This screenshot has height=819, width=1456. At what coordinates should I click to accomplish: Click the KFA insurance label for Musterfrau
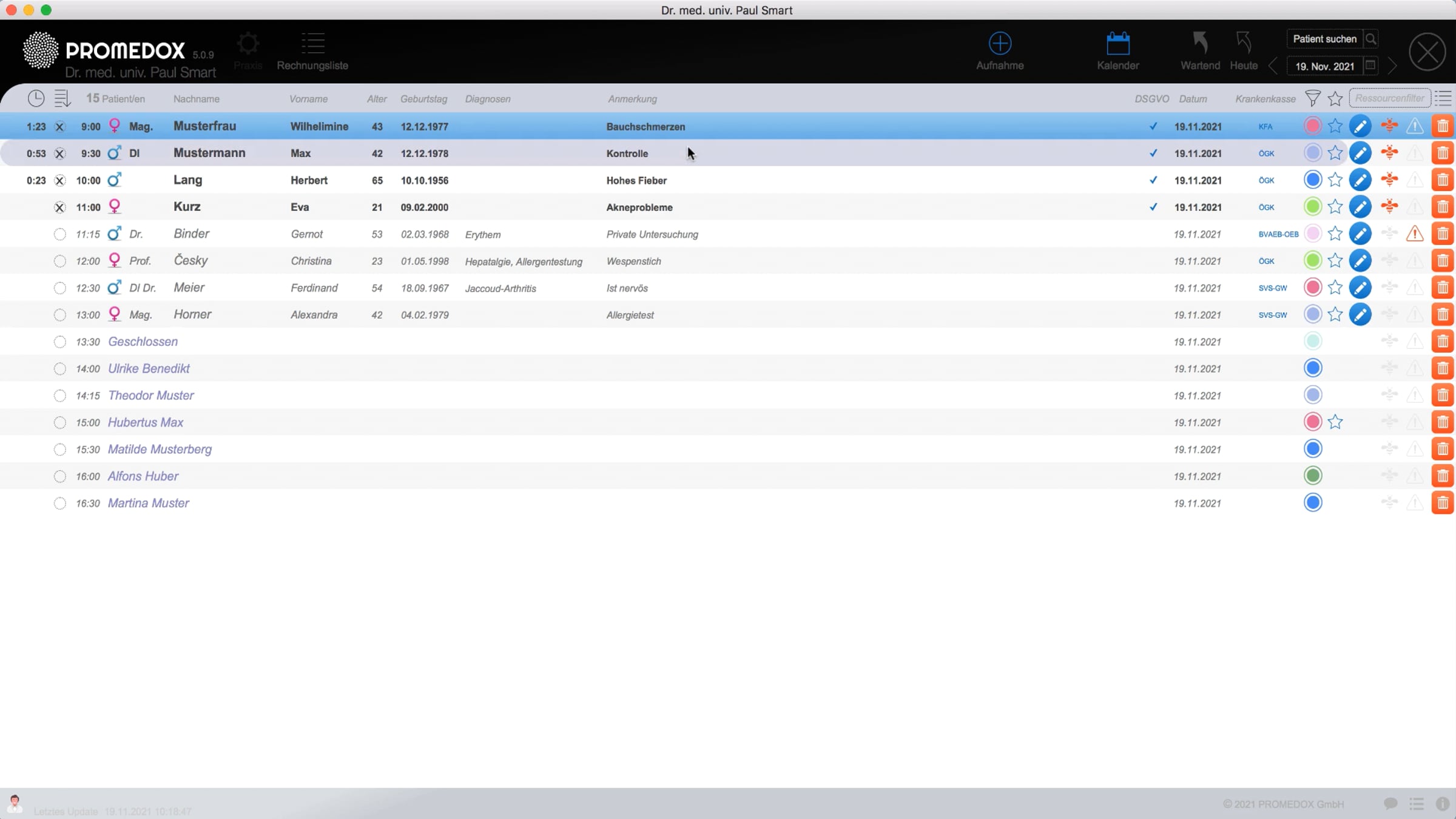point(1266,127)
